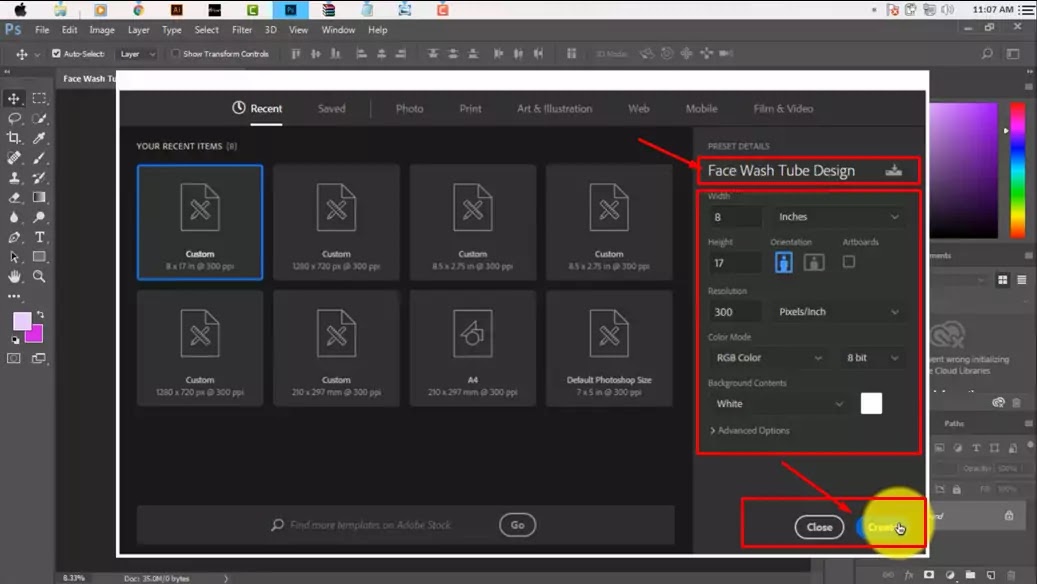Select the Crop tool
The height and width of the screenshot is (584, 1037).
[13, 138]
